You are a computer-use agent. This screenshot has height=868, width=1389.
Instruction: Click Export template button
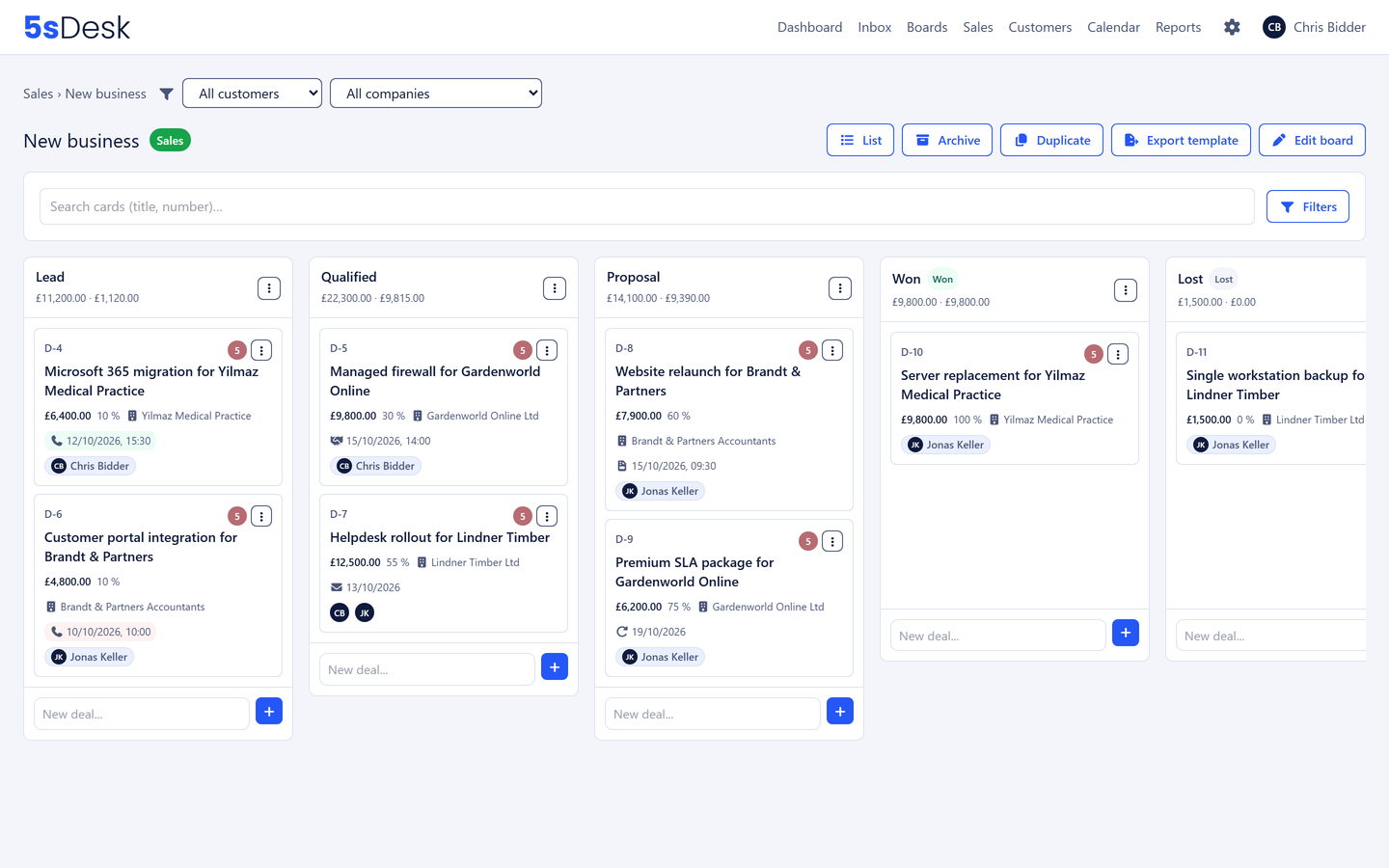[x=1181, y=140]
